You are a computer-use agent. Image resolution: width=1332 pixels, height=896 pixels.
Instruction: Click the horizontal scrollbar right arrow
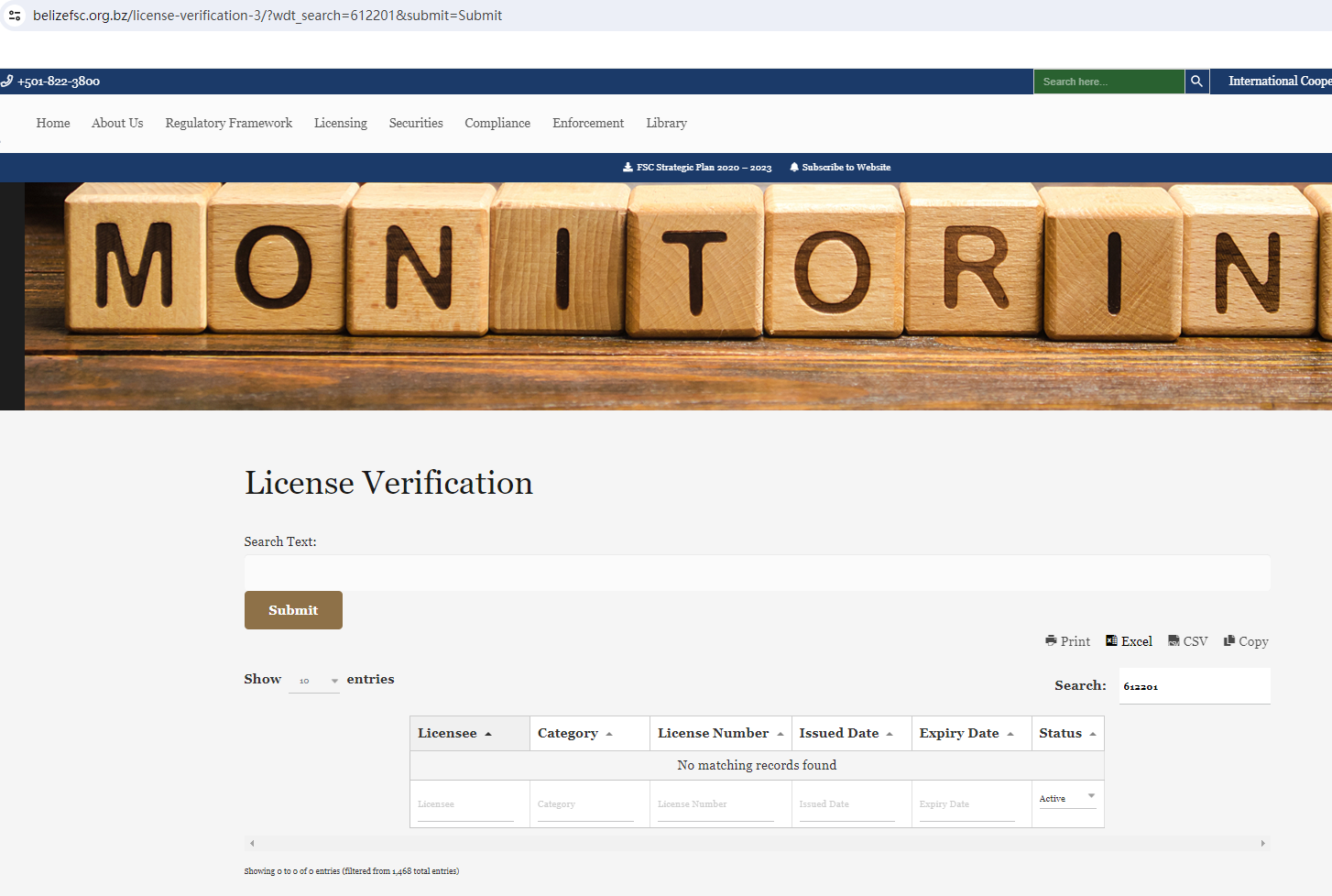pyautogui.click(x=1262, y=844)
